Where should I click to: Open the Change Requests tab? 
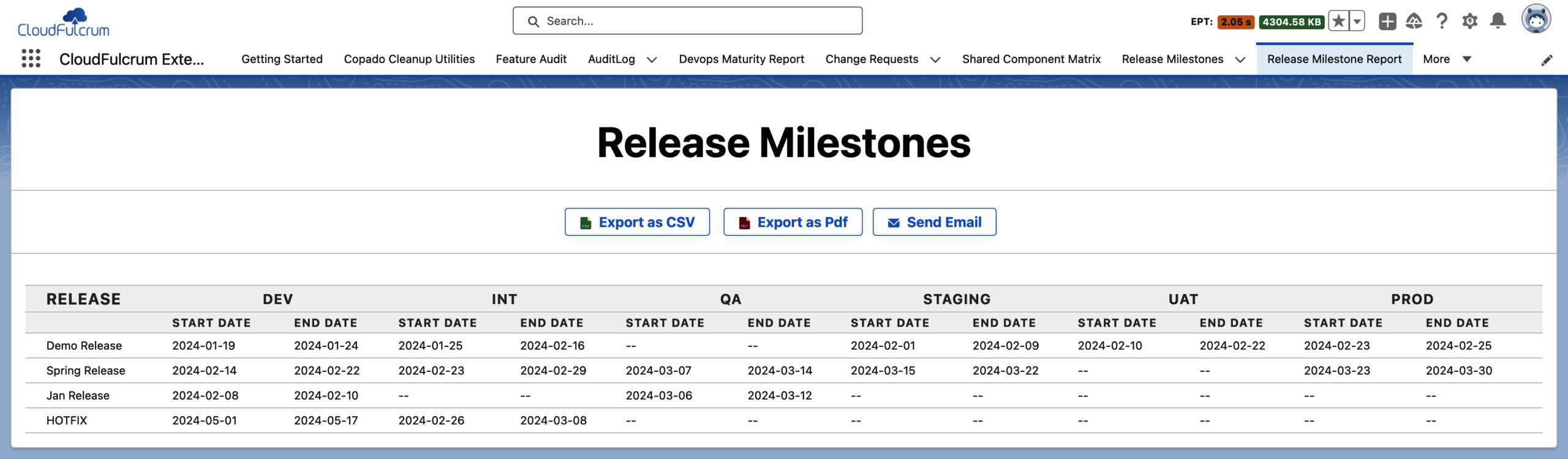pos(872,59)
